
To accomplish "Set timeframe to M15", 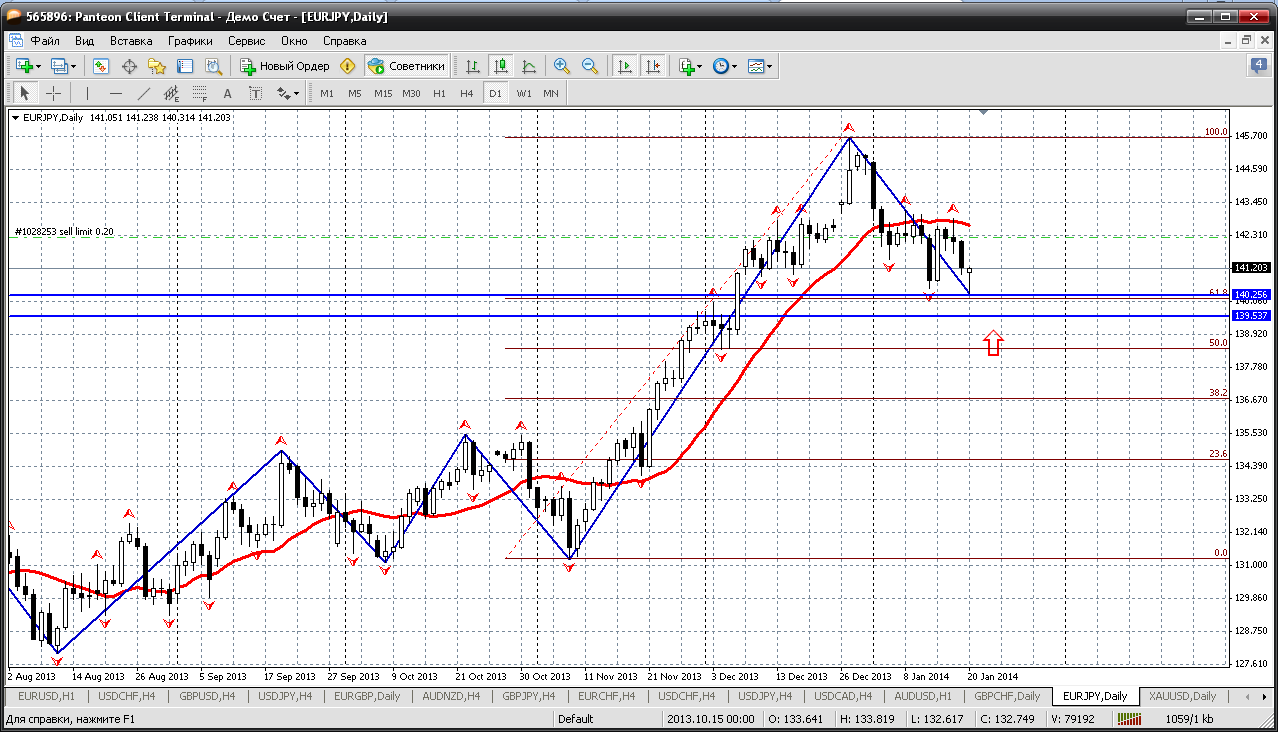I will point(383,93).
